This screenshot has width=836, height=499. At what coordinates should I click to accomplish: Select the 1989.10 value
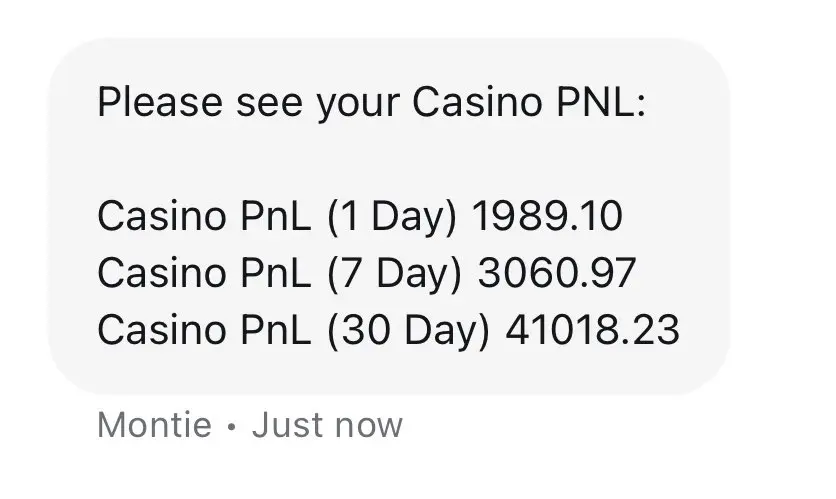pos(548,216)
